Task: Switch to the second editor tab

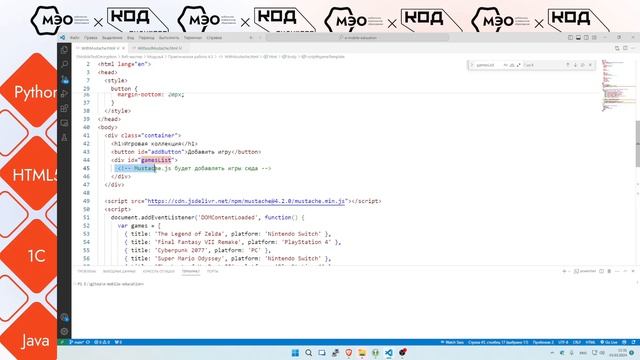Action: click(158, 48)
